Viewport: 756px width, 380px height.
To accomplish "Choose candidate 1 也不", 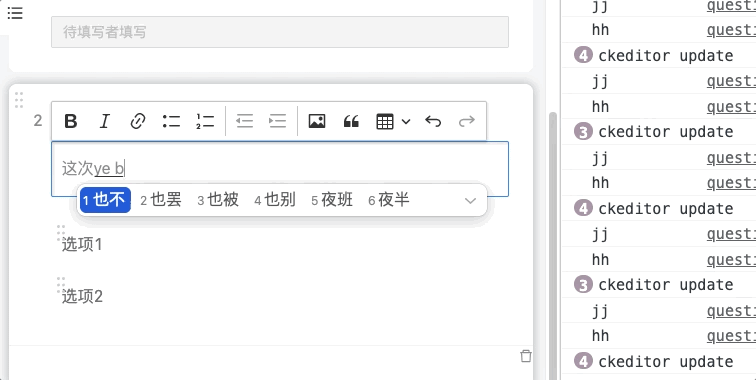I will point(106,200).
